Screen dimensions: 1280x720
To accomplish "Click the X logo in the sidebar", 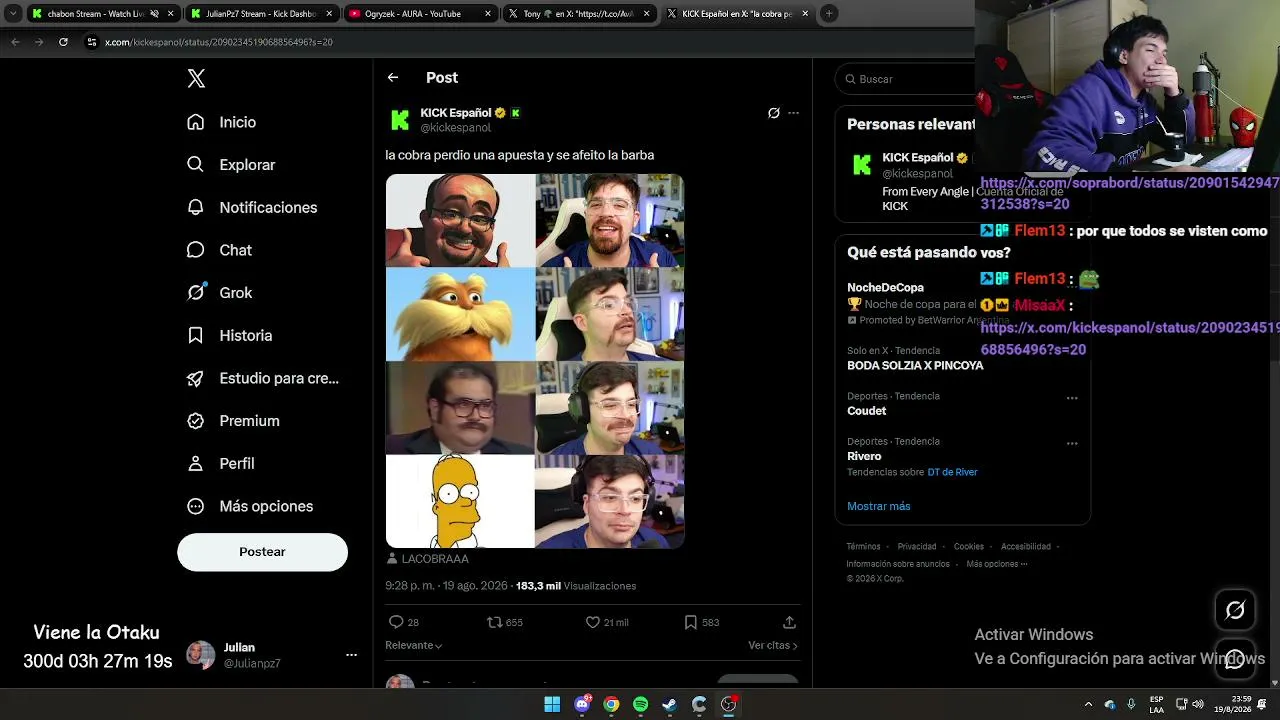I will pos(196,79).
